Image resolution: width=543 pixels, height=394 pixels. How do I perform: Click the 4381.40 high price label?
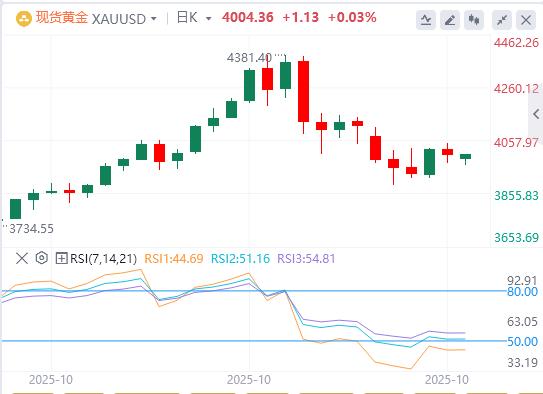pos(249,57)
